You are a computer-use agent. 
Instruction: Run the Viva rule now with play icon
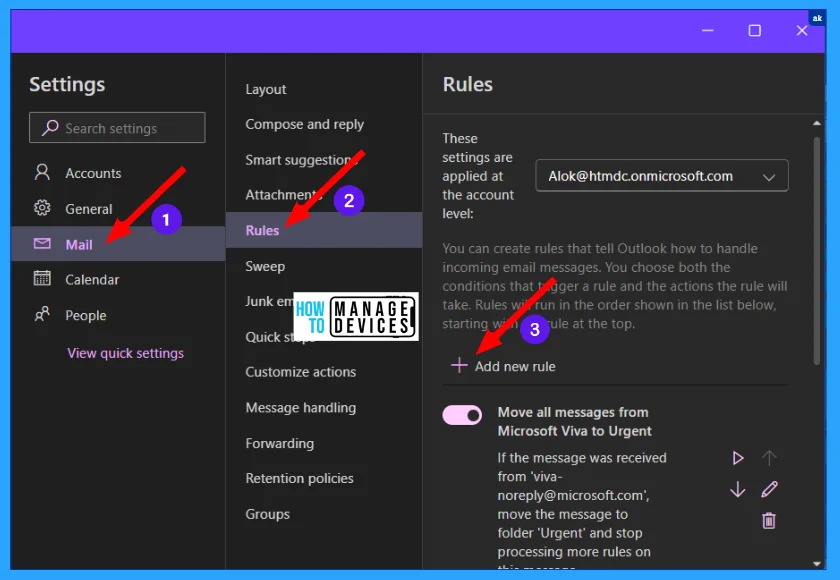[x=738, y=458]
